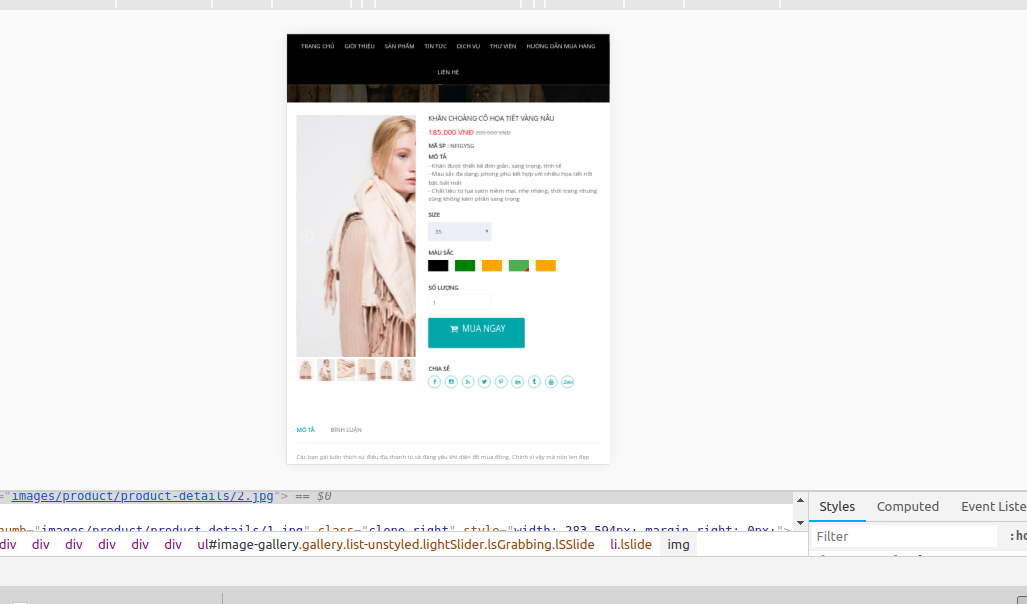Click the struck-through 200.000 VNĐ price
This screenshot has width=1027, height=604.
coord(493,133)
